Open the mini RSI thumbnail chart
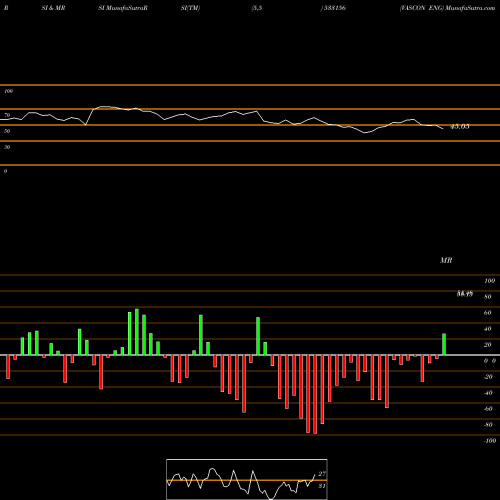Image resolution: width=500 pixels, height=500 pixels. (x=247, y=479)
